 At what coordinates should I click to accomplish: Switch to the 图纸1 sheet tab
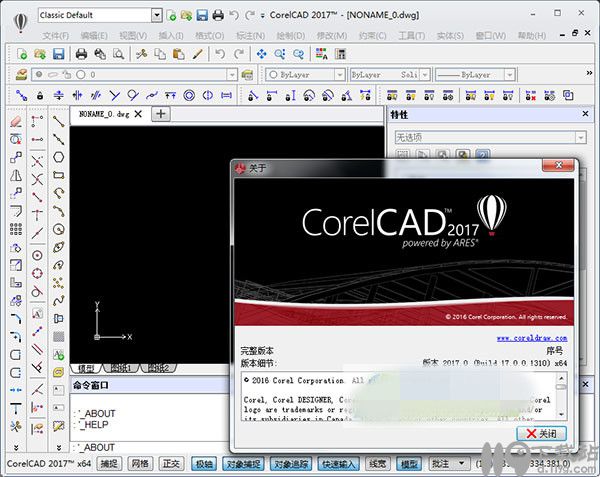pos(121,368)
